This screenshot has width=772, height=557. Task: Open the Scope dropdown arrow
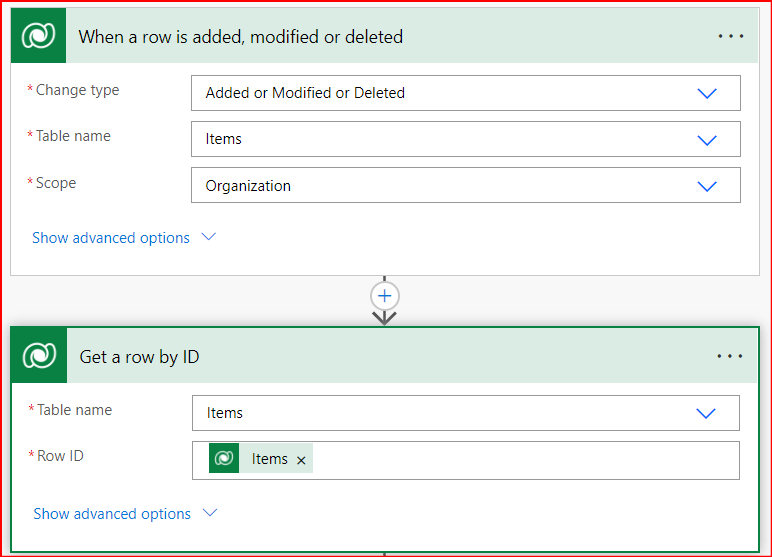pos(707,186)
